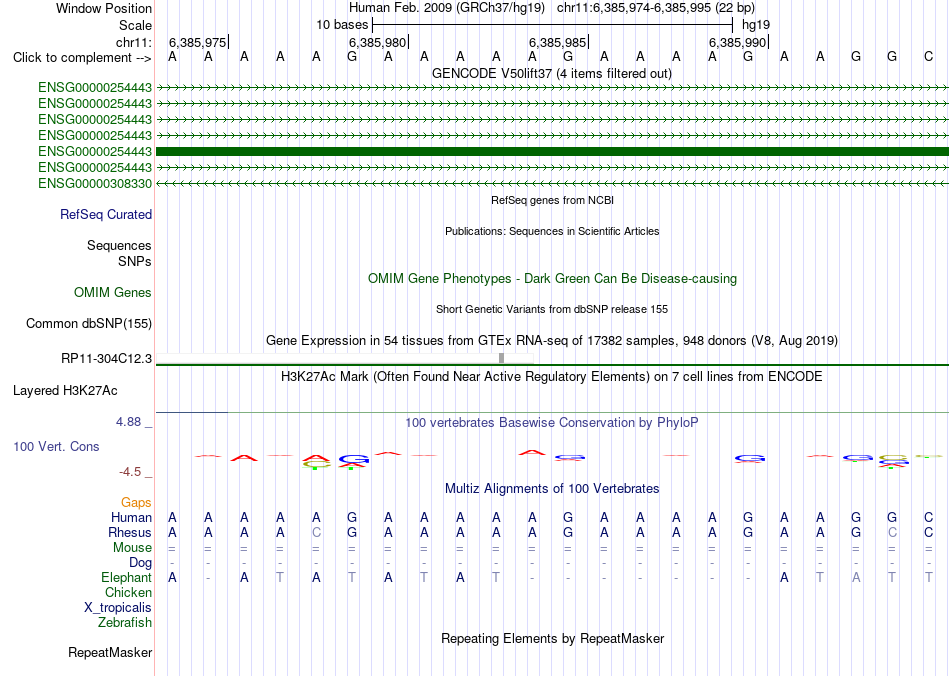Screen dimensions: 950x676
Task: Click 'Repeating Elements by RepeatMasker' title
Action: pos(552,638)
